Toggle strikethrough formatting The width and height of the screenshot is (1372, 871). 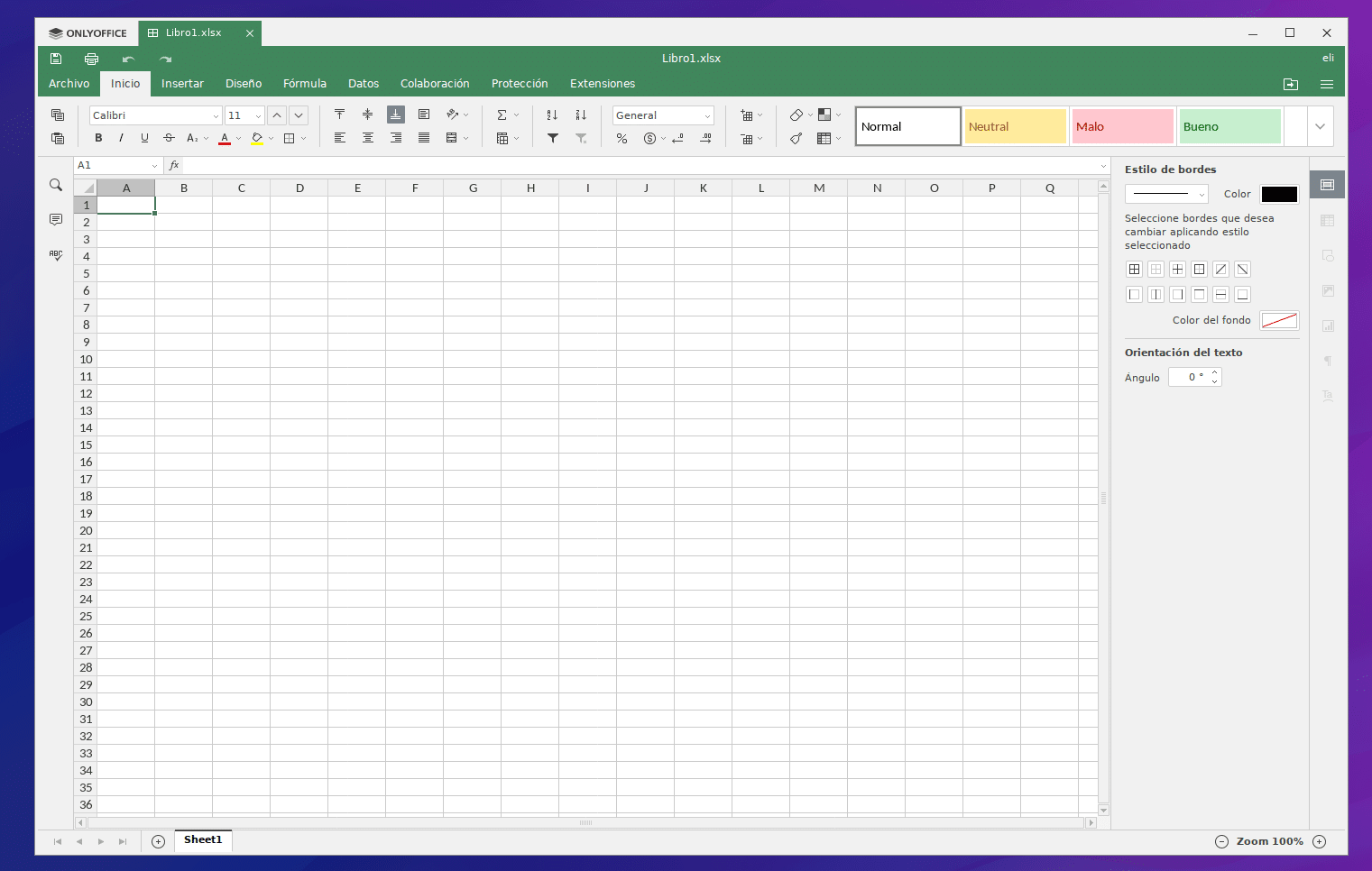[169, 138]
